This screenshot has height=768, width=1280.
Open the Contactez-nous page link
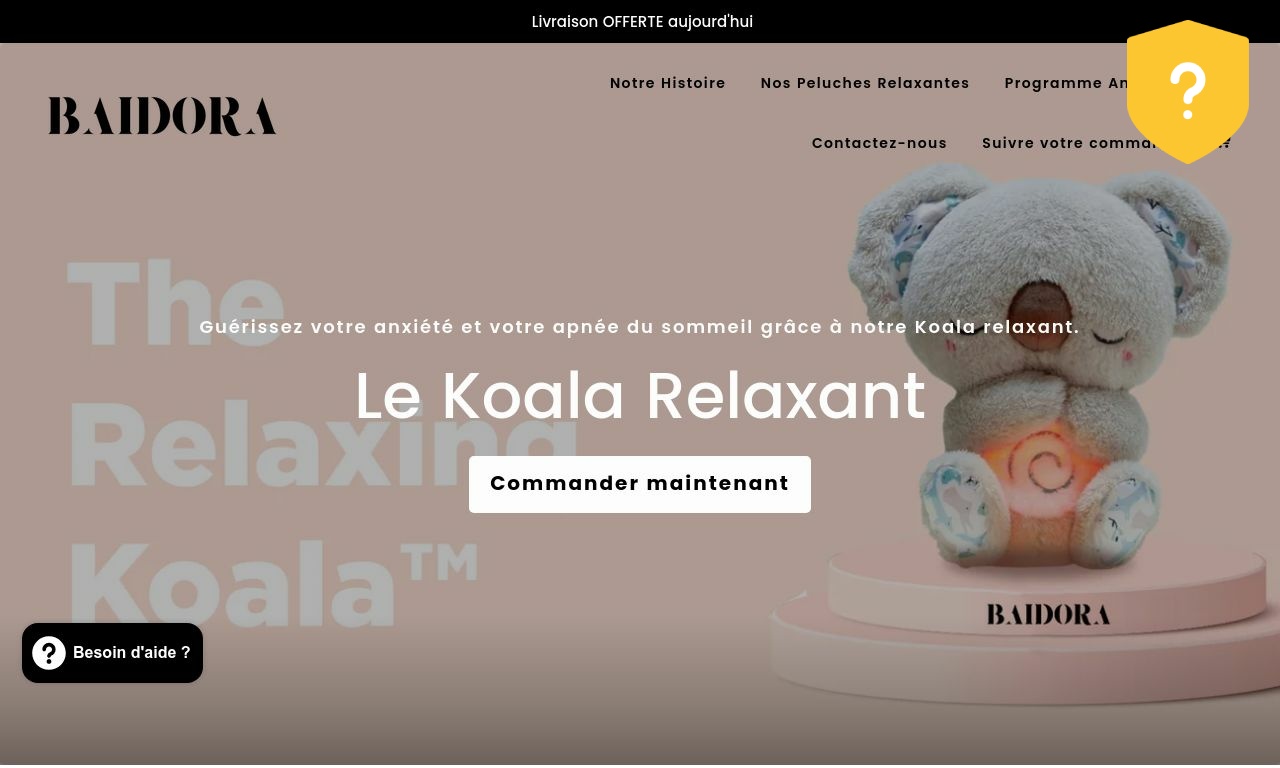pos(879,143)
